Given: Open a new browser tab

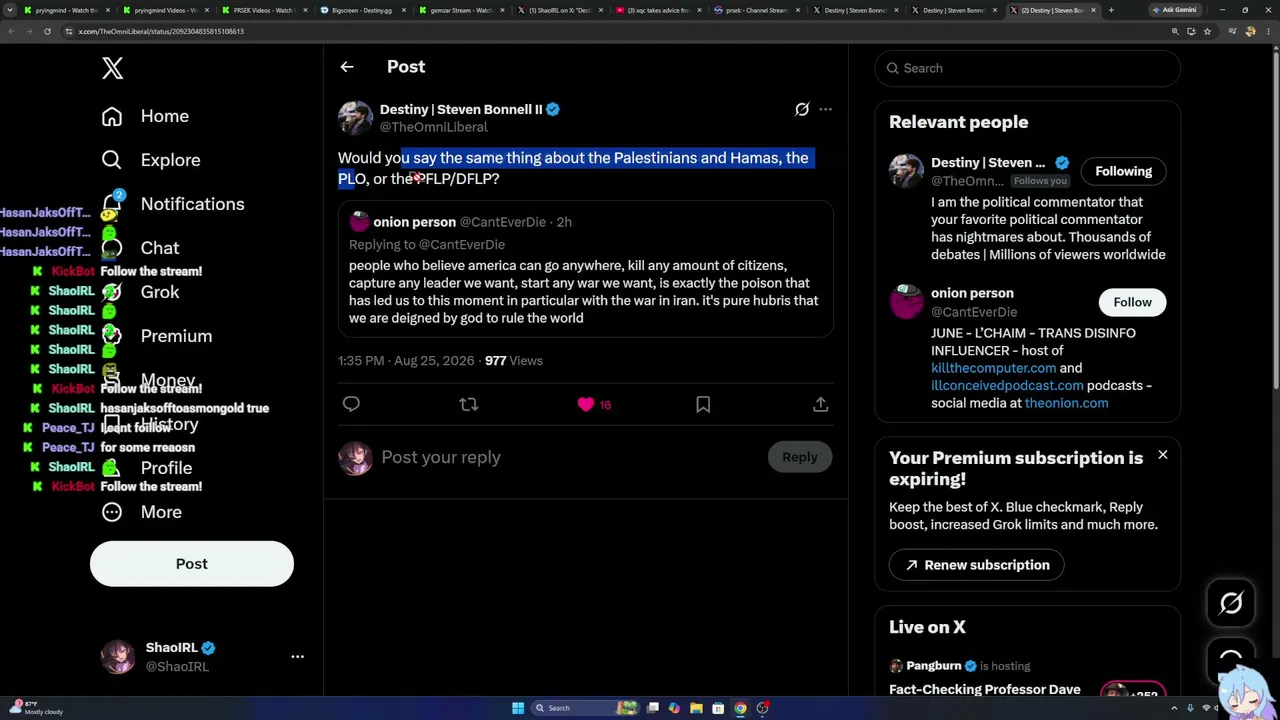Looking at the screenshot, I should coord(1111,10).
